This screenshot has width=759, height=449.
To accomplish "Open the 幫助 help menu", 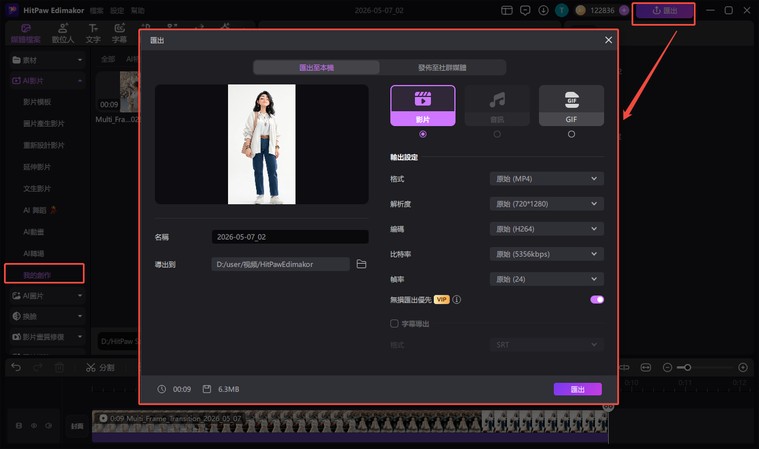I will pos(137,10).
